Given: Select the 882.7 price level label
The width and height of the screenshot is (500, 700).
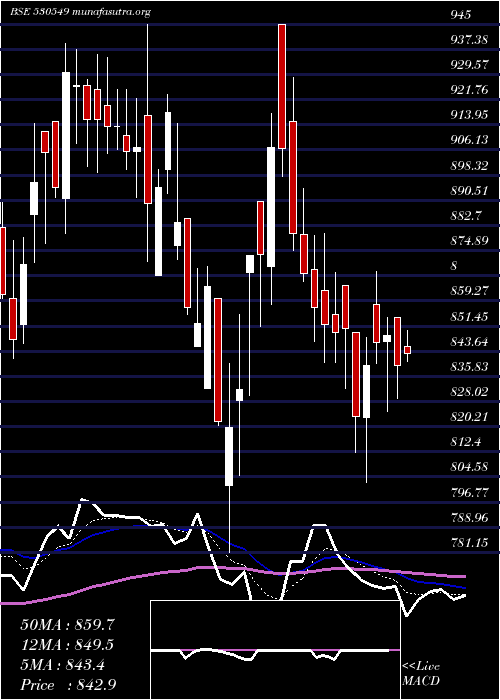Looking at the screenshot, I should [x=466, y=216].
